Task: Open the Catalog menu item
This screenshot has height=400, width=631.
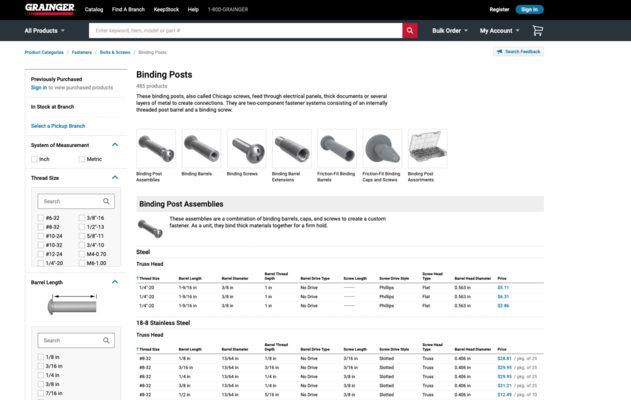Action: tap(94, 9)
